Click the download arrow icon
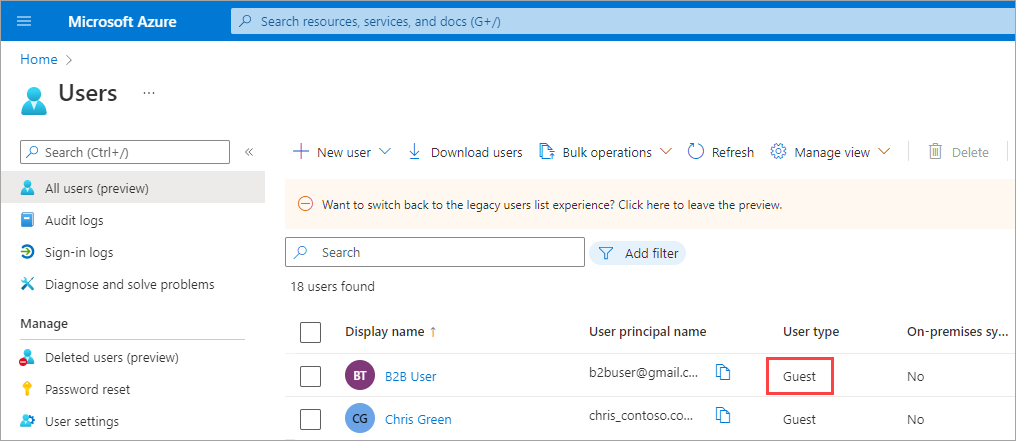 pos(415,152)
